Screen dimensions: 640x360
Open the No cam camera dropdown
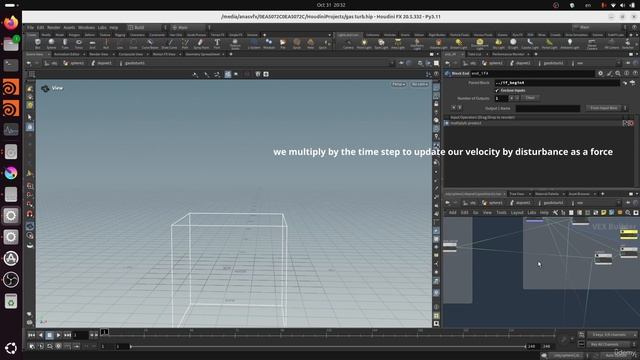click(x=420, y=84)
